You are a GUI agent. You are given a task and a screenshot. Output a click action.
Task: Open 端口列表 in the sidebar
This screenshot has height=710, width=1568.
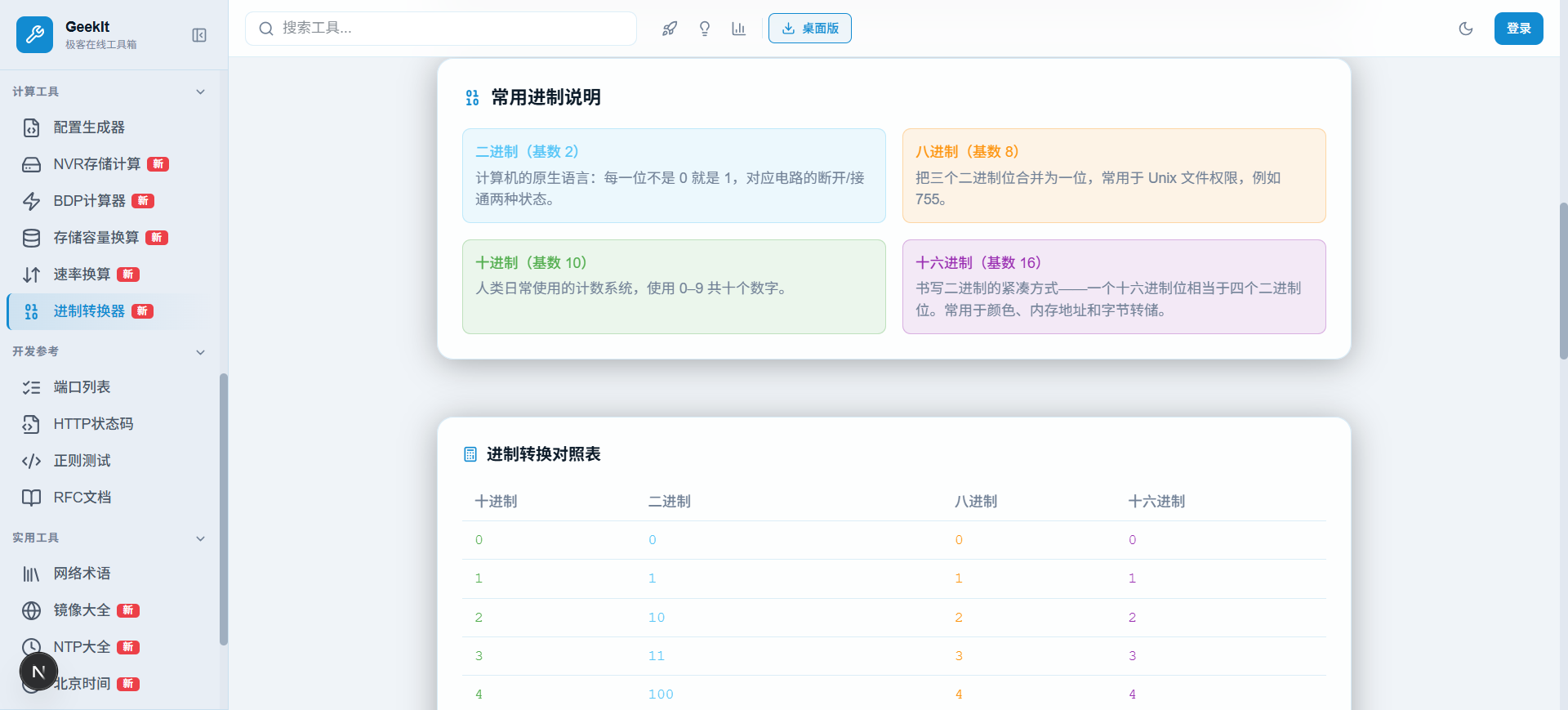(x=110, y=387)
